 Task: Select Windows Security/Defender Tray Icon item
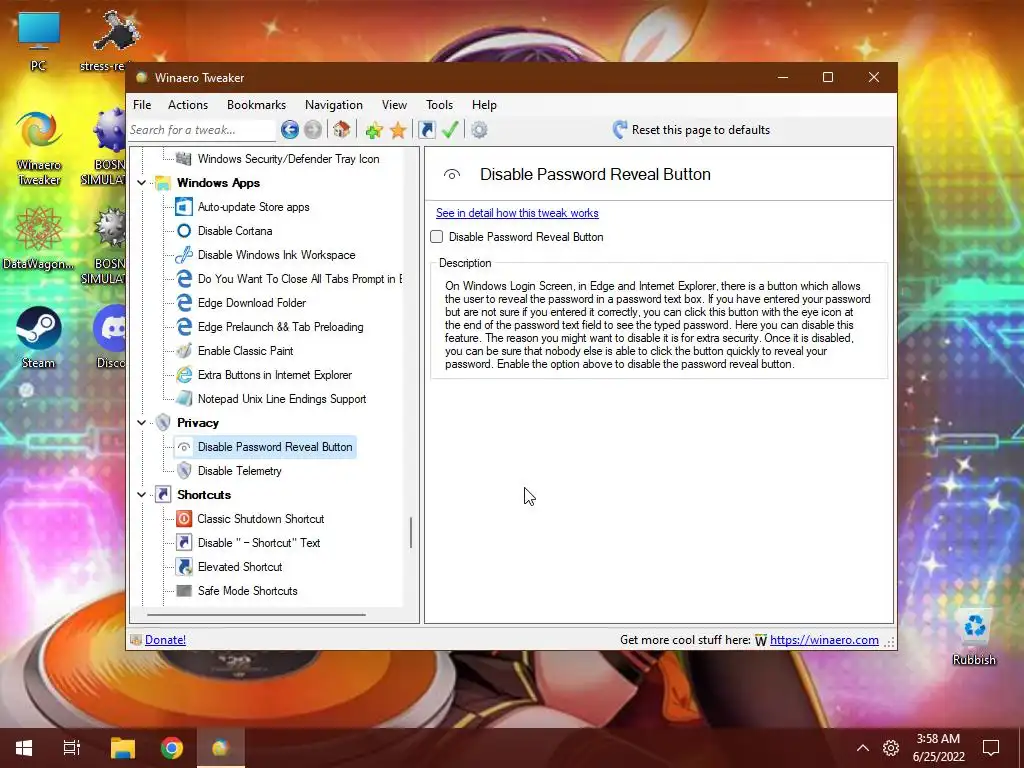[x=289, y=159]
